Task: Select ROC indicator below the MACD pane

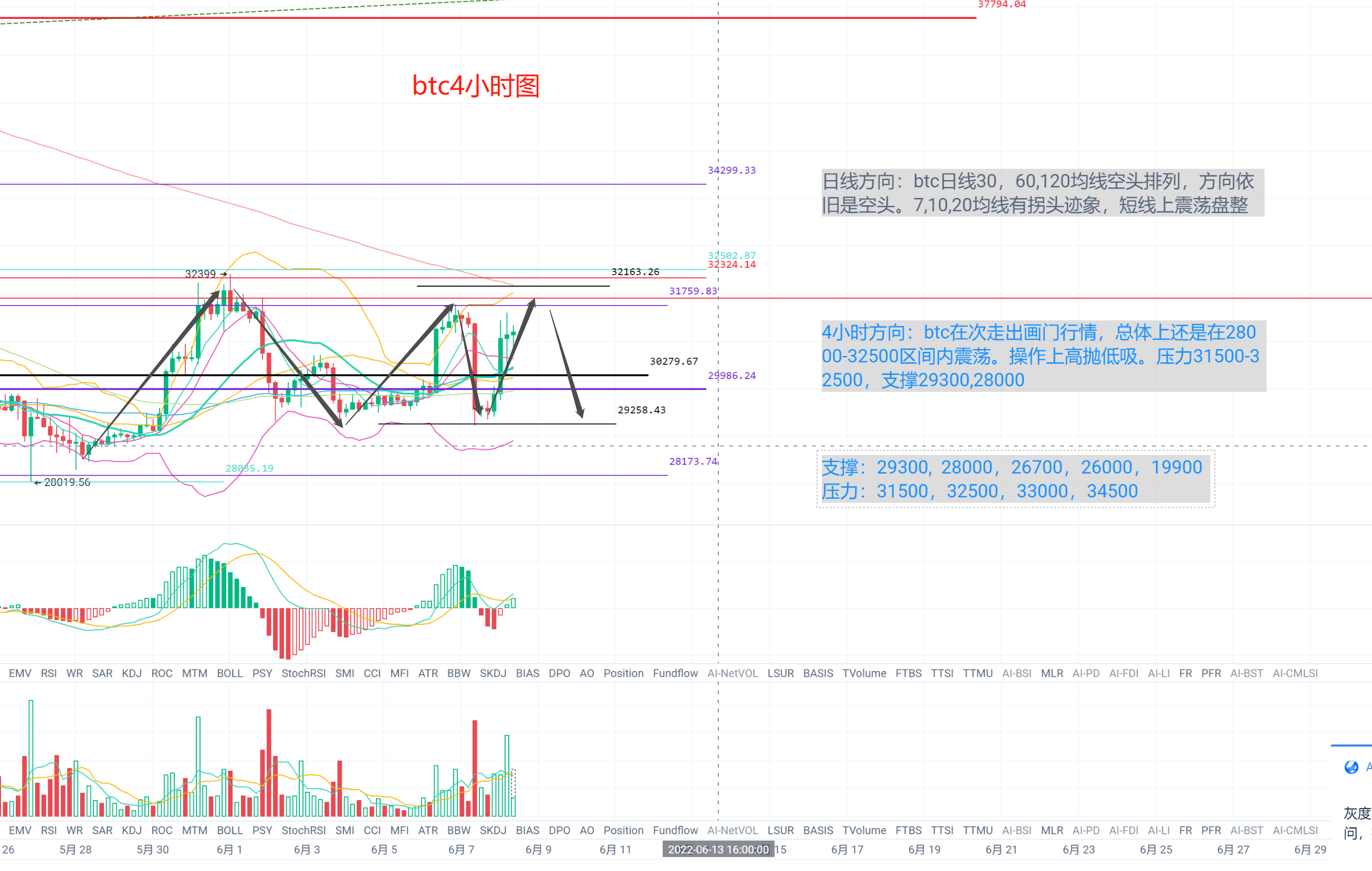Action: tap(162, 673)
